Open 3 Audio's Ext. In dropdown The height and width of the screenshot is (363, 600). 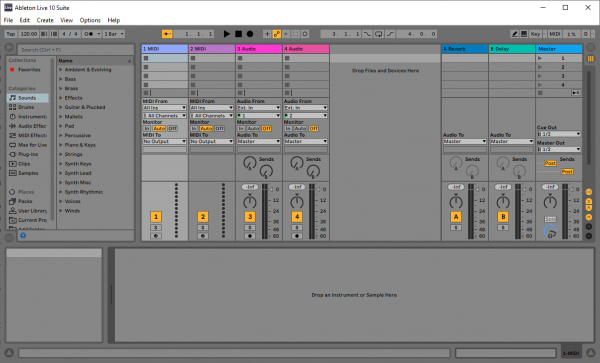259,108
